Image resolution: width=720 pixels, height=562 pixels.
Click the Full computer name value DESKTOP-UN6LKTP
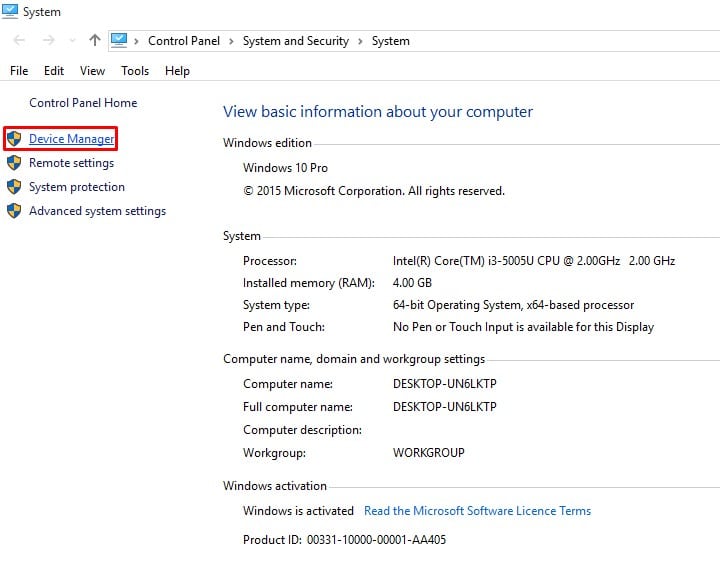click(x=444, y=406)
